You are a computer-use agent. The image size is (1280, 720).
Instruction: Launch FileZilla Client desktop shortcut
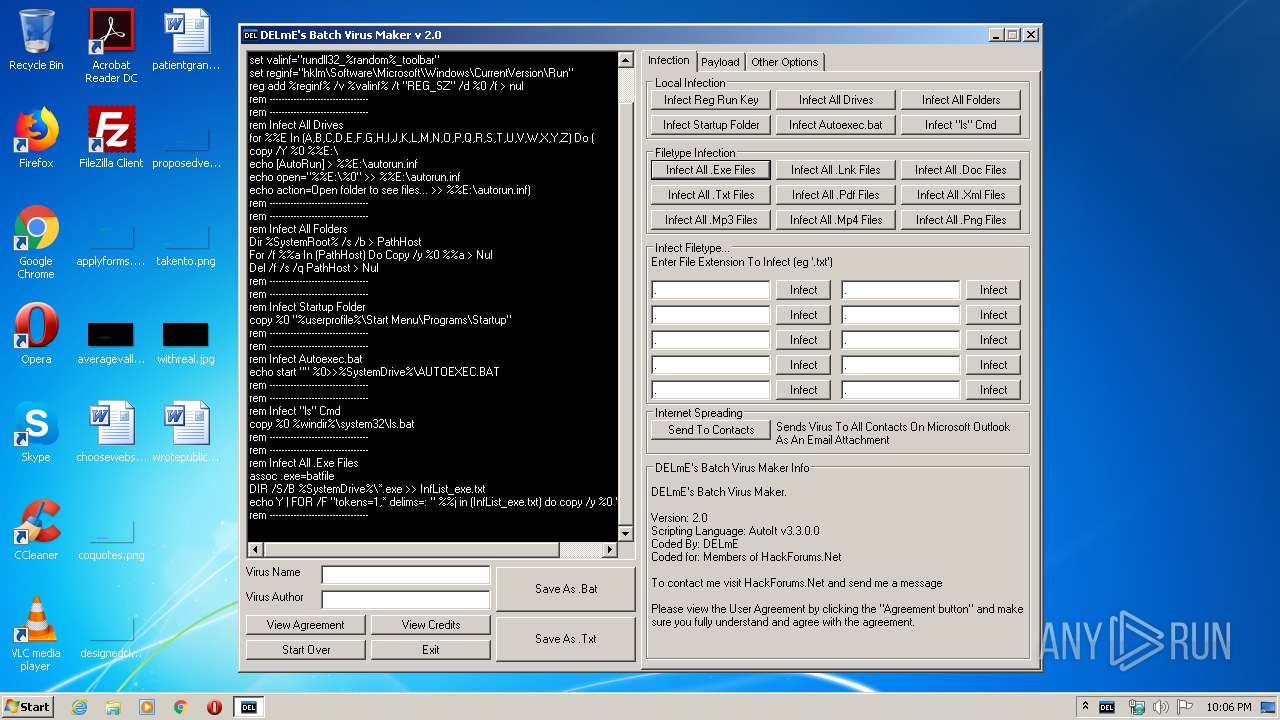coord(111,138)
